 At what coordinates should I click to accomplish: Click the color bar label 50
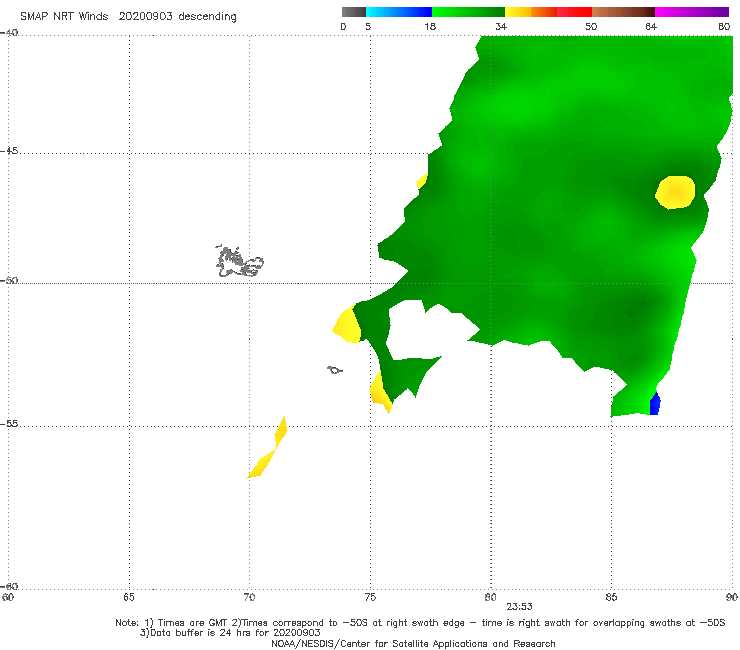(591, 26)
